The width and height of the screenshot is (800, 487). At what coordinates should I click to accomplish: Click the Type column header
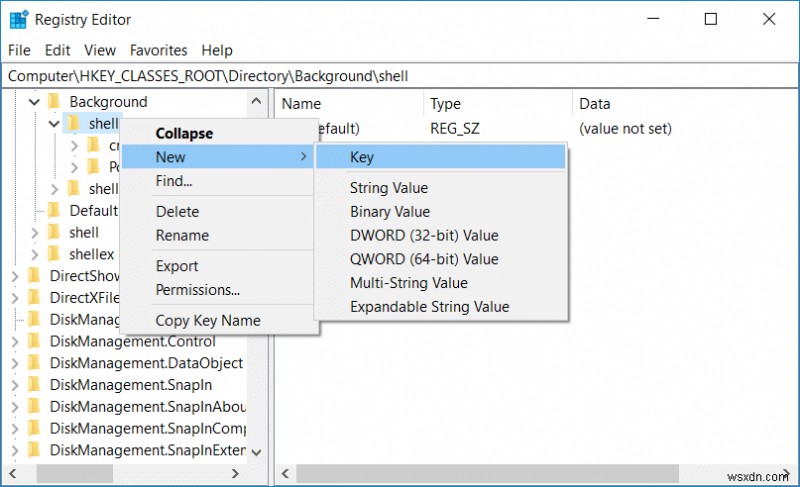pyautogui.click(x=446, y=103)
